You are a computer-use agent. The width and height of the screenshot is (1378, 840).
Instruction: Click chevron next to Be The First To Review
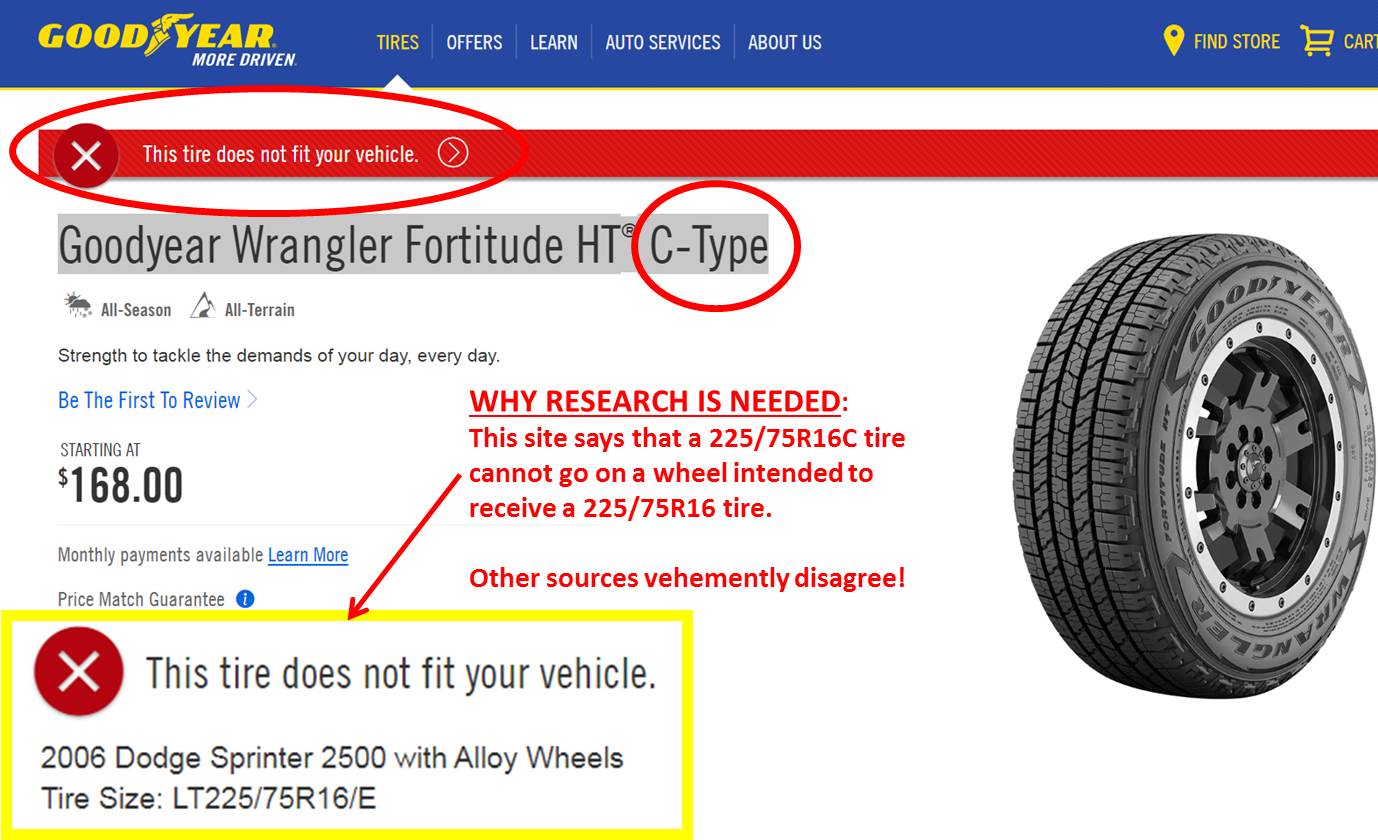click(252, 400)
